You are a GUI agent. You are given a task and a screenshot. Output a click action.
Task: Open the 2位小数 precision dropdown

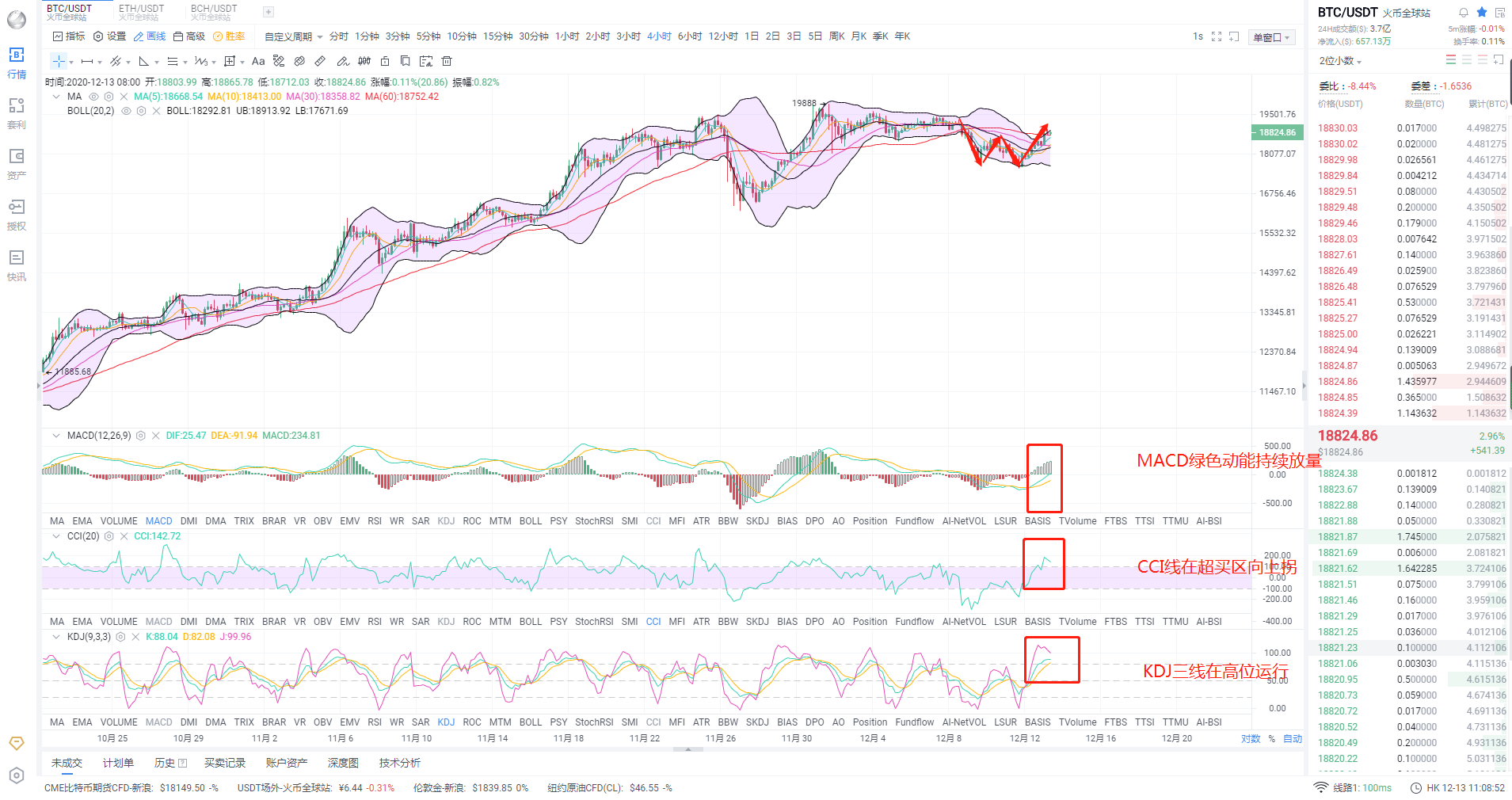coord(1339,60)
